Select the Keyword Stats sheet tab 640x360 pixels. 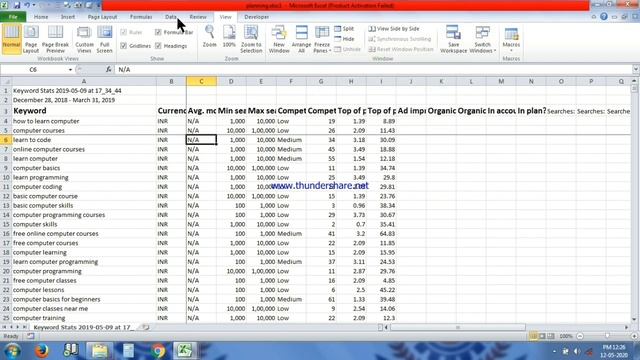click(83, 327)
